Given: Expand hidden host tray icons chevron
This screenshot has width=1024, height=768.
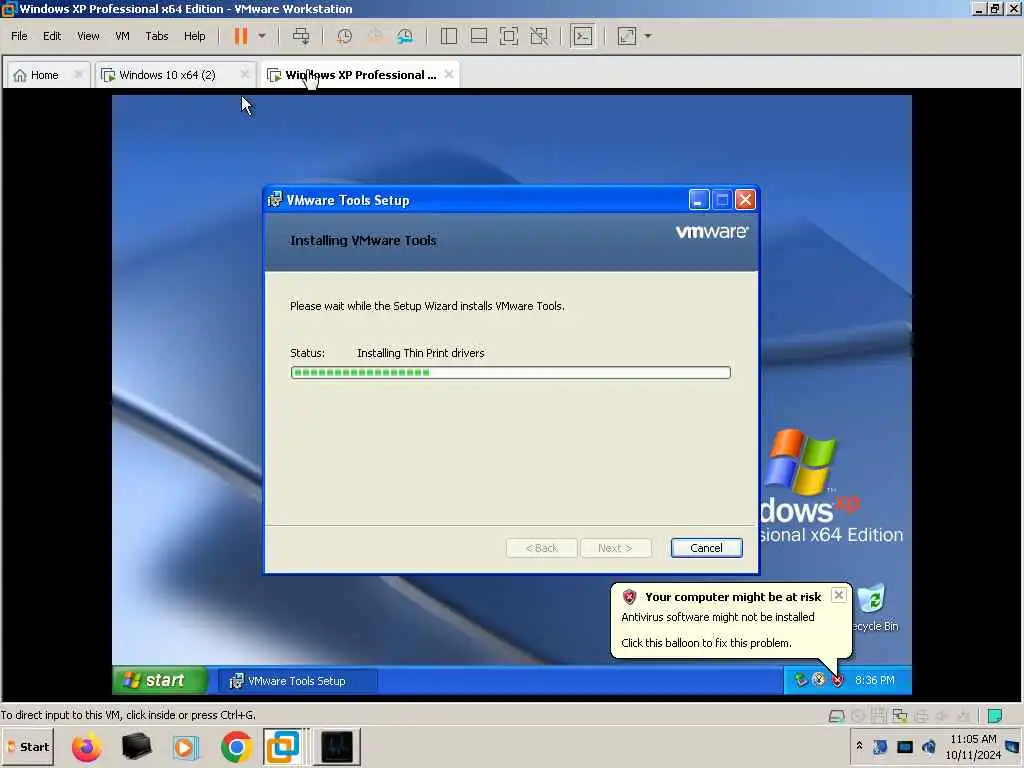Looking at the screenshot, I should coord(859,746).
